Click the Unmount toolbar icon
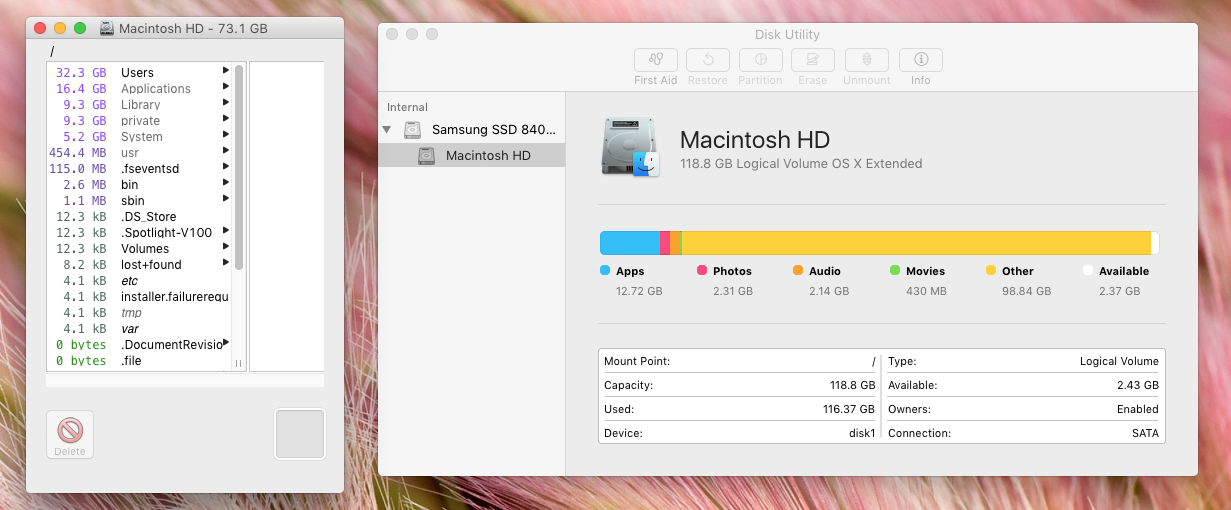This screenshot has height=510, width=1231. (x=867, y=60)
